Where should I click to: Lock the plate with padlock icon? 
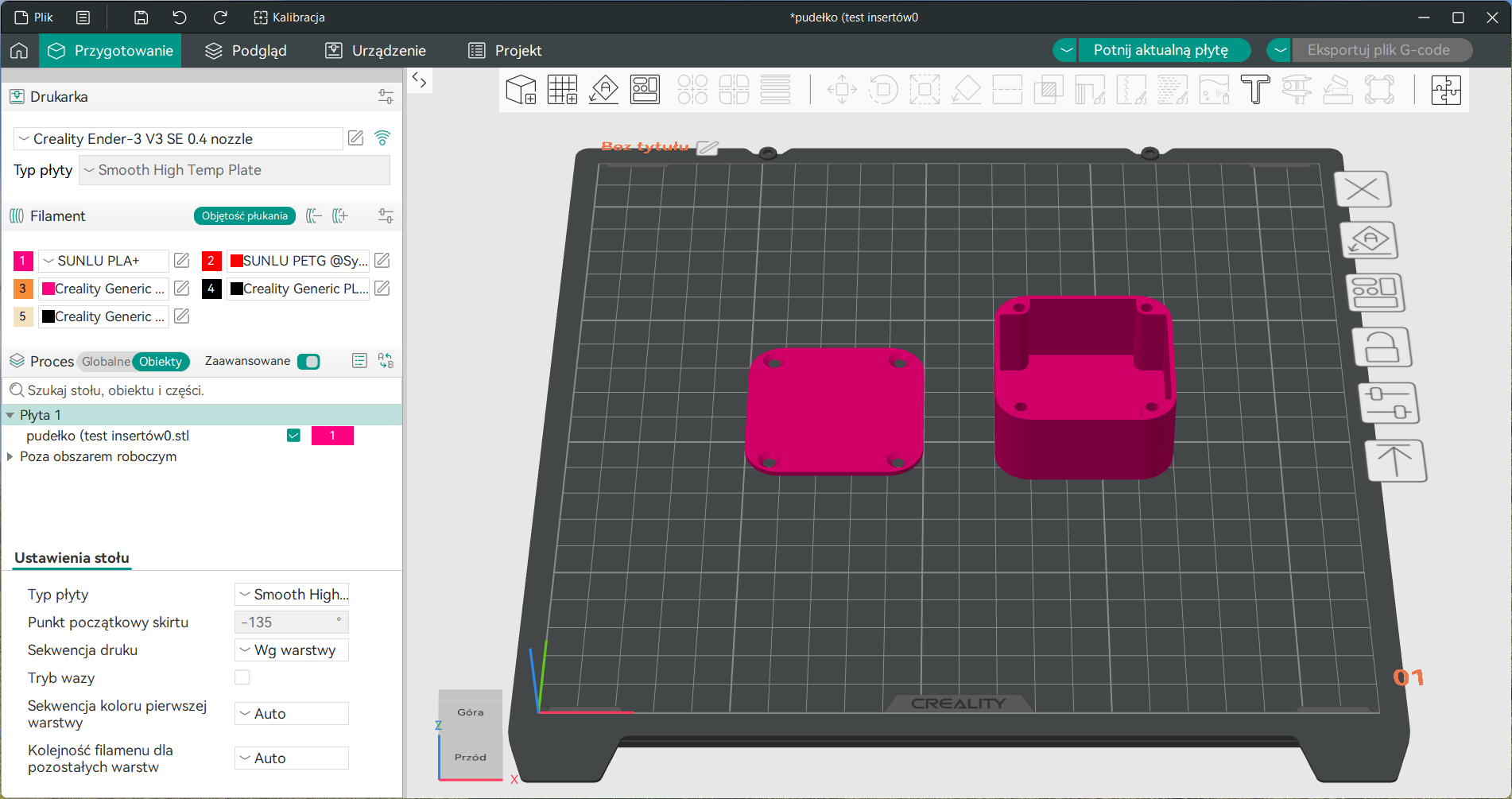[1382, 347]
